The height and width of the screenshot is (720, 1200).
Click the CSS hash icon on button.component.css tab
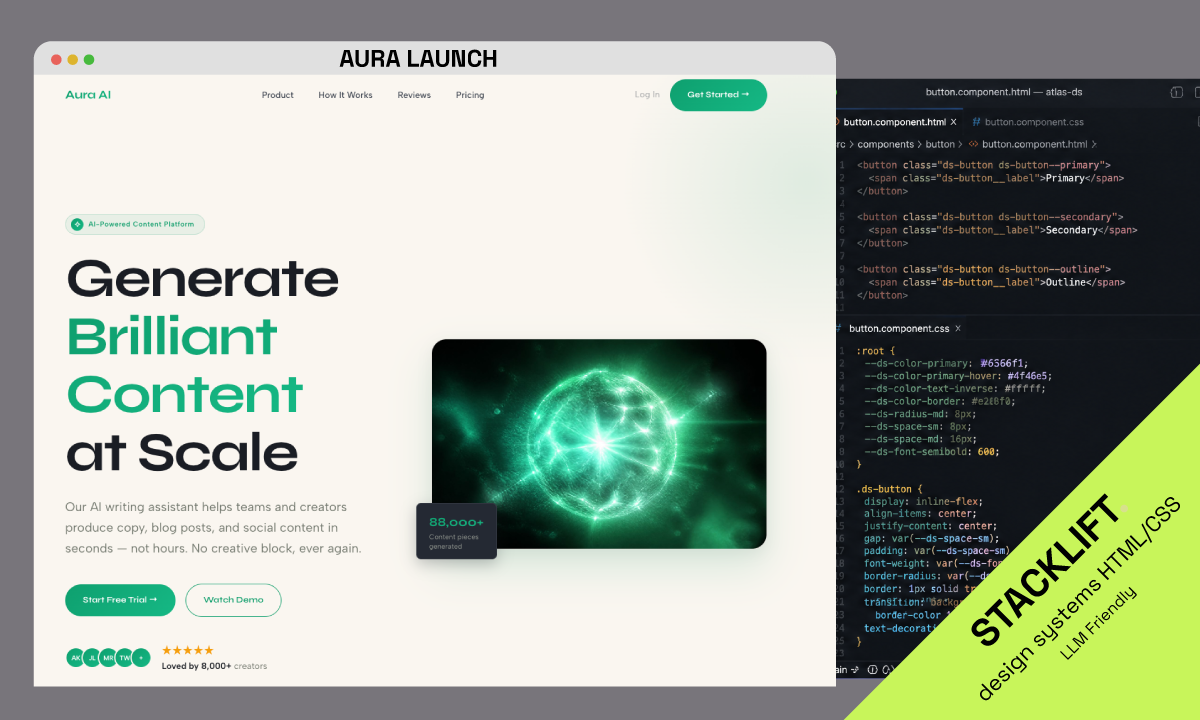click(x=976, y=122)
